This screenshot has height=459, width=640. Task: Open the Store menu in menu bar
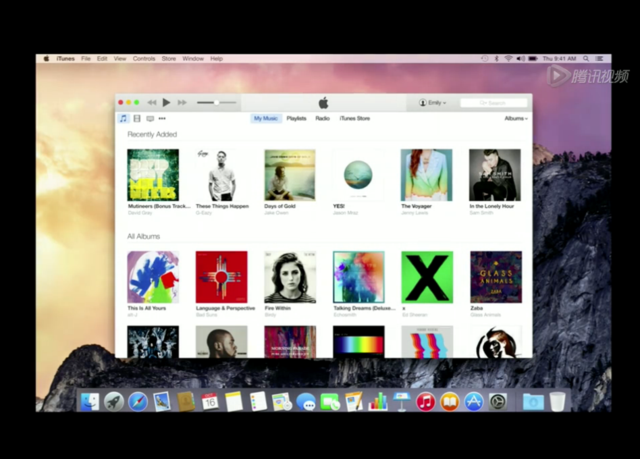tap(169, 59)
